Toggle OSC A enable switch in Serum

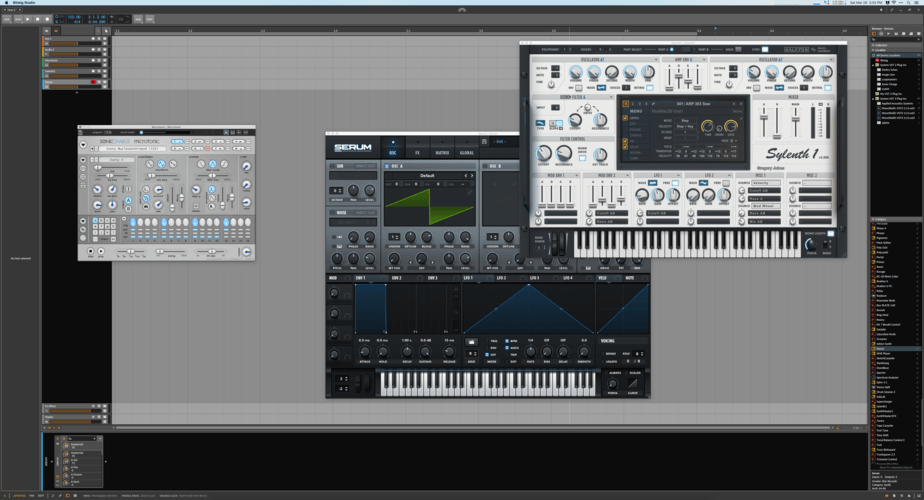pos(387,166)
